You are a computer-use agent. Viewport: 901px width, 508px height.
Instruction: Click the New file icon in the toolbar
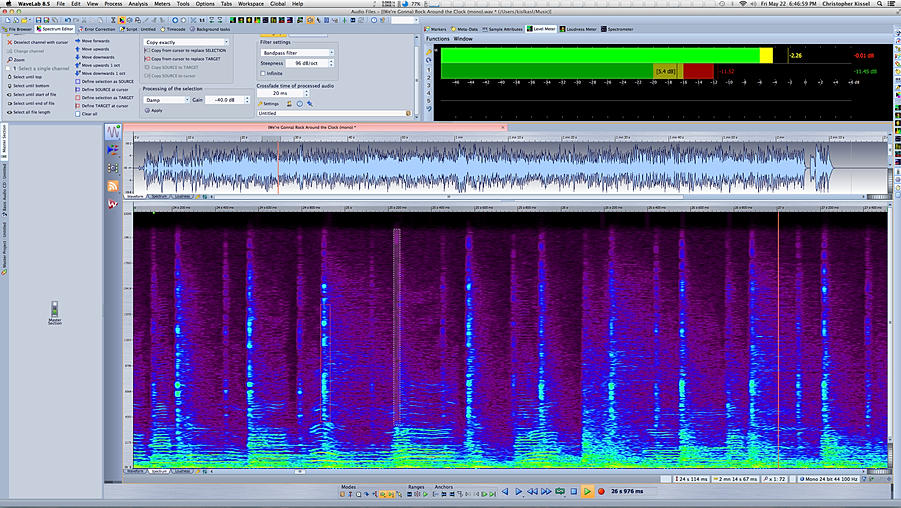pos(9,20)
